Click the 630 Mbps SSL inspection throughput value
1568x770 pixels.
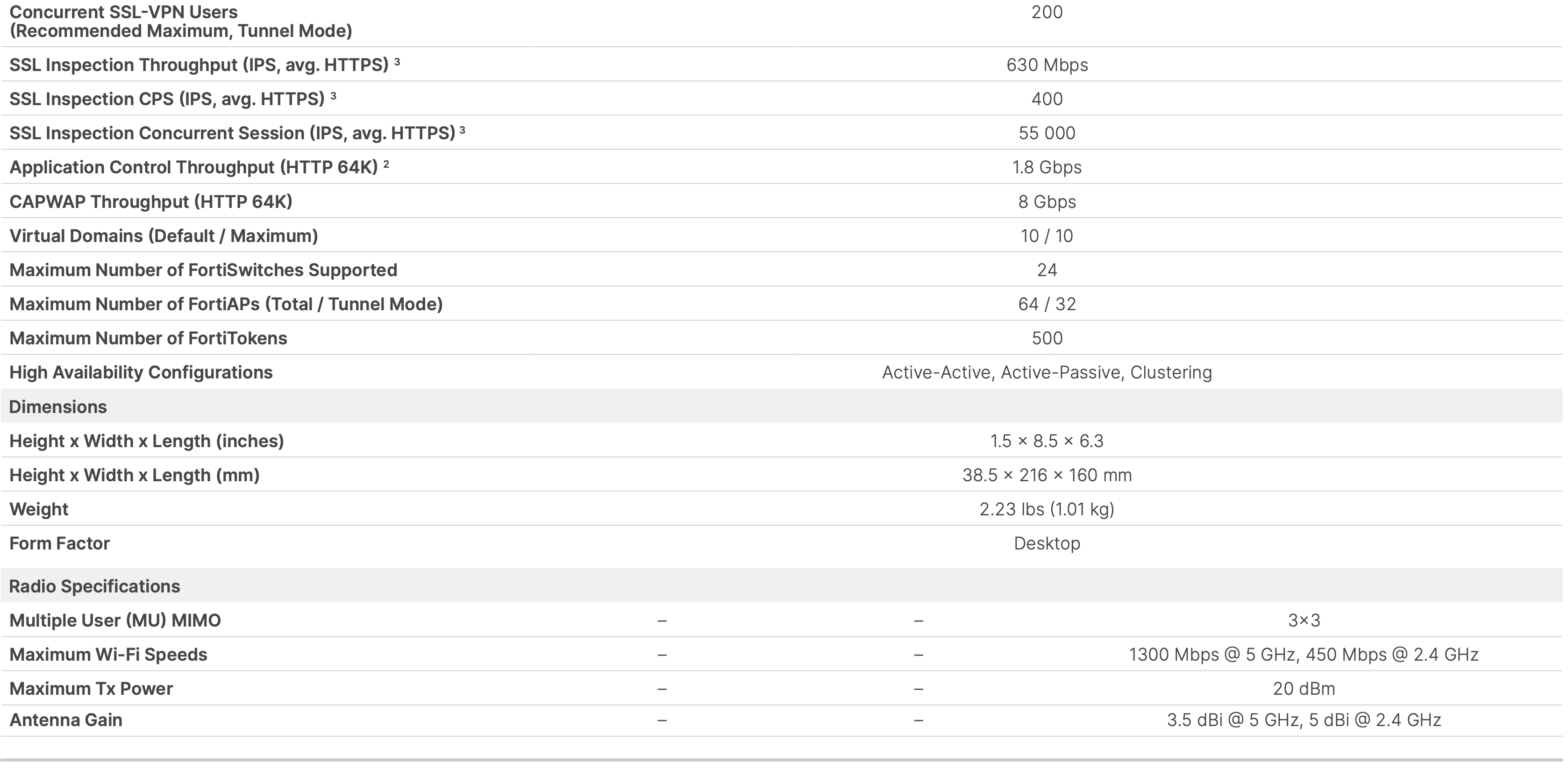1047,64
